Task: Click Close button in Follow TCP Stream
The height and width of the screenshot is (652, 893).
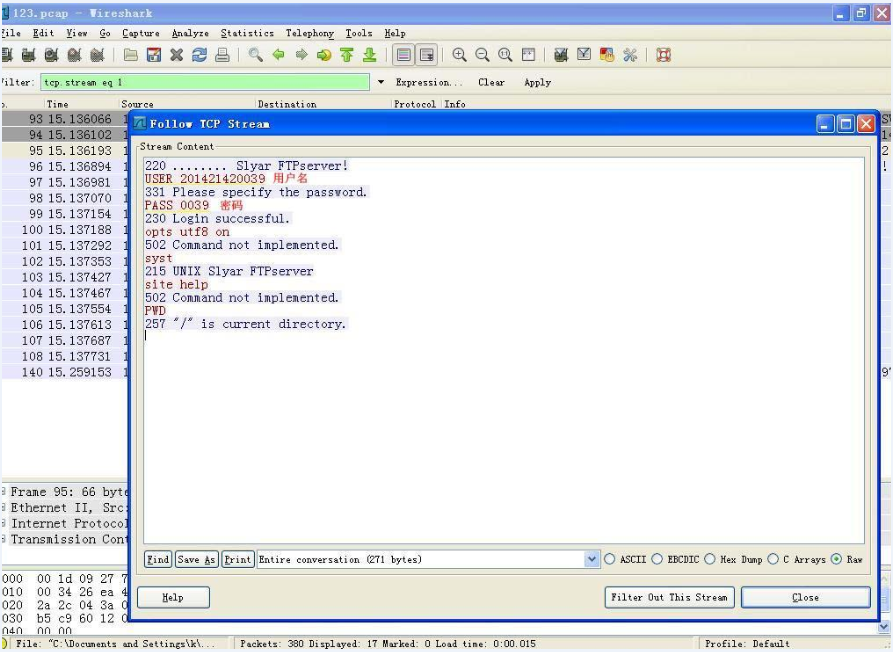Action: tap(805, 597)
